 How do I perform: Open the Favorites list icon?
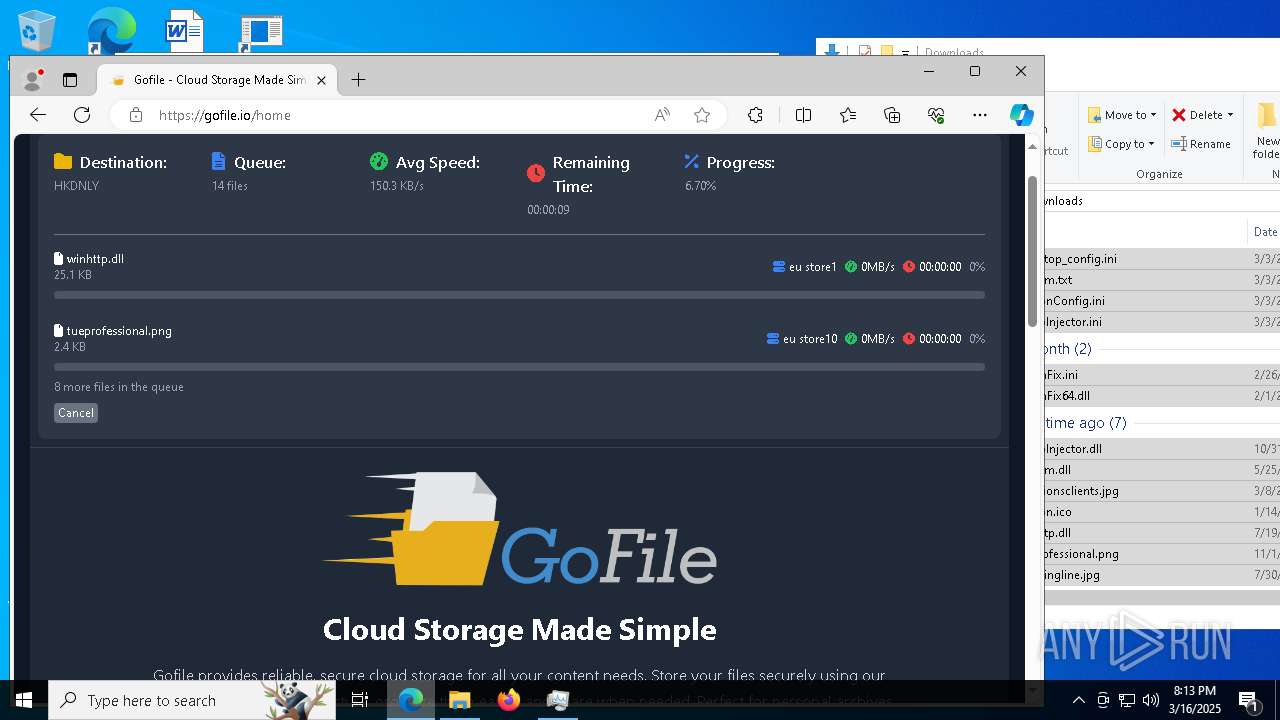tap(848, 115)
